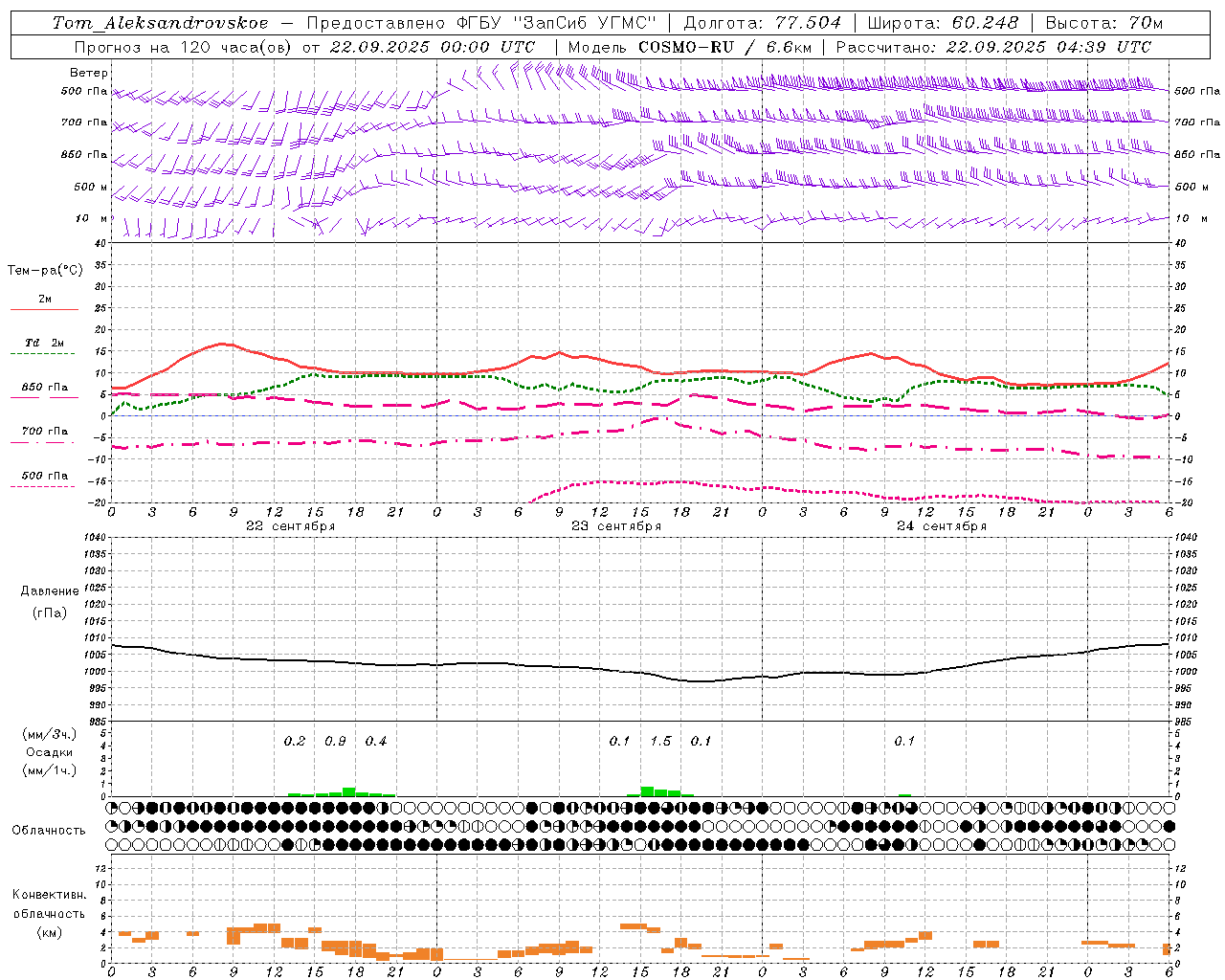
Task: Click the Ветер wind panel label
Action: click(x=89, y=73)
